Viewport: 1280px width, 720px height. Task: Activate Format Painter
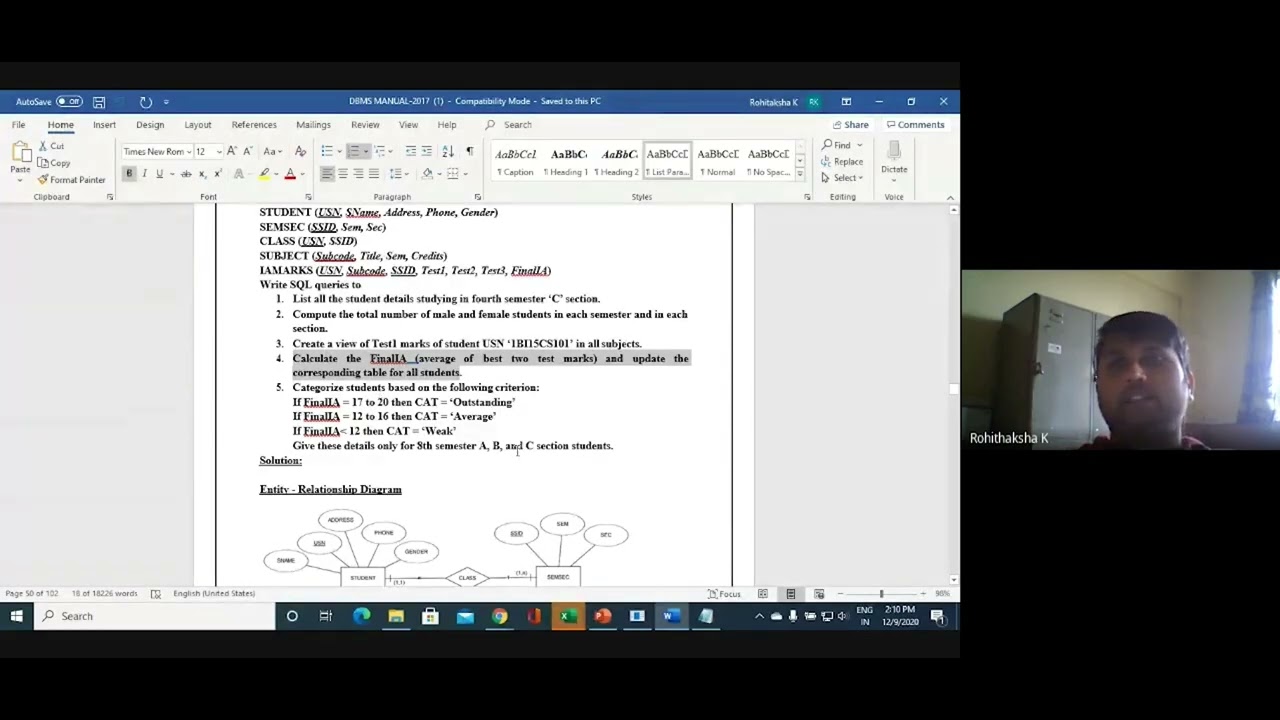pyautogui.click(x=71, y=180)
